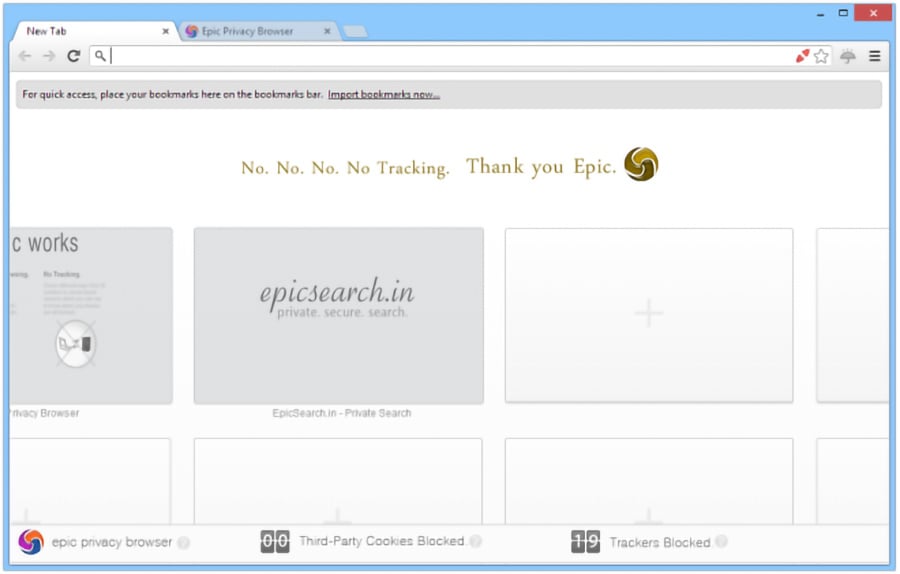Reload the current page
Image resolution: width=900 pixels, height=574 pixels.
pyautogui.click(x=73, y=56)
